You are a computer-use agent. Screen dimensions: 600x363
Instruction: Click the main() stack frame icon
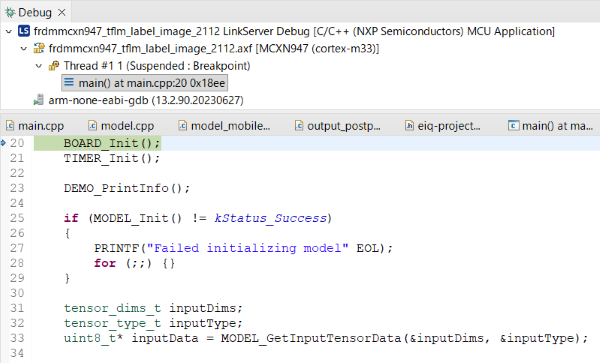[69, 83]
